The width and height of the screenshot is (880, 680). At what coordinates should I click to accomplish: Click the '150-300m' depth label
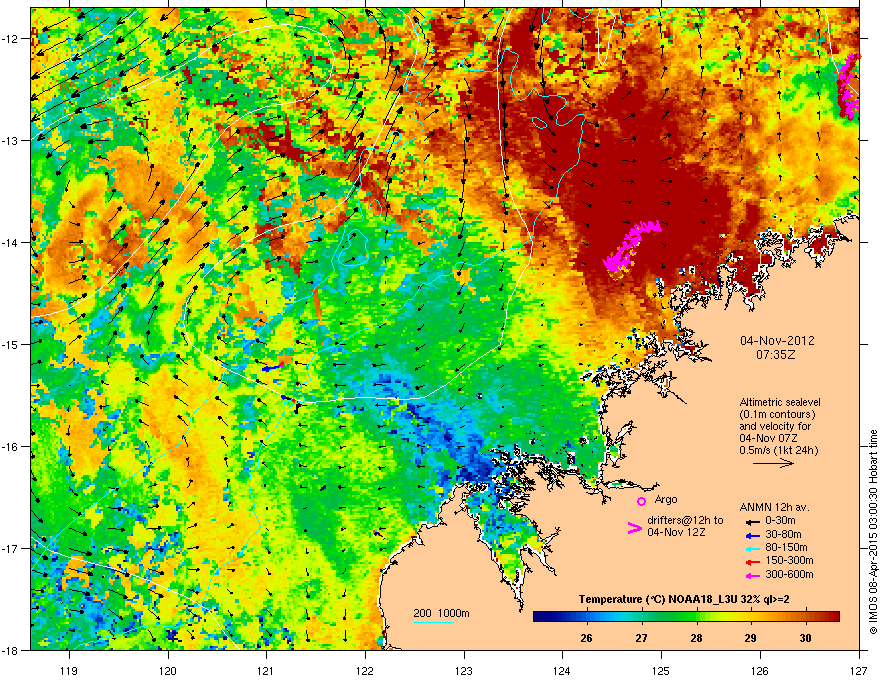point(789,560)
